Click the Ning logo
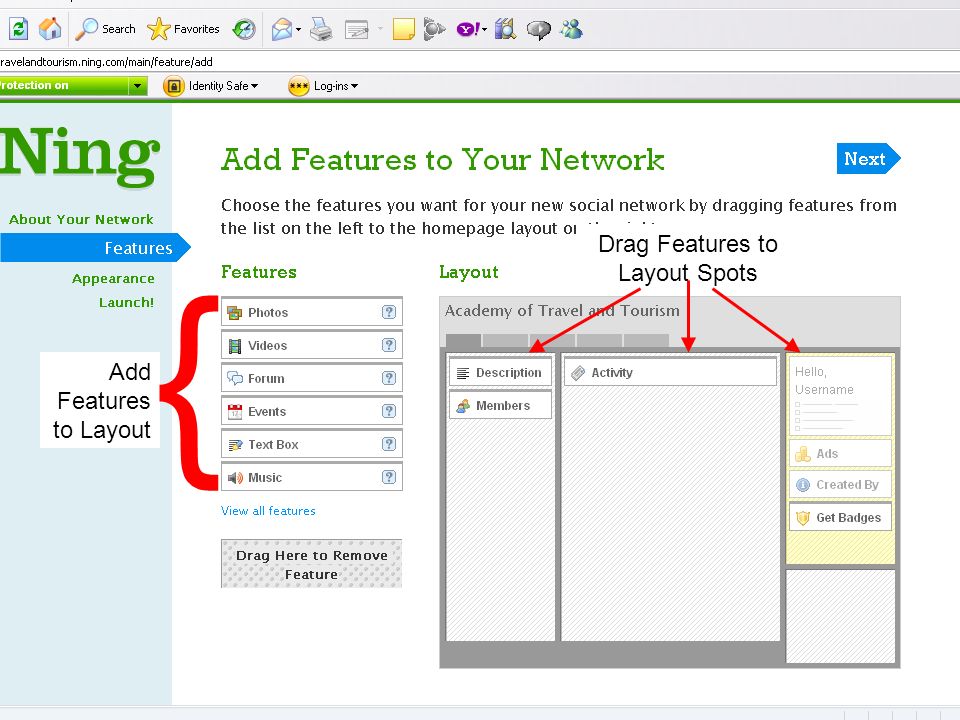The width and height of the screenshot is (960, 720). 80,156
